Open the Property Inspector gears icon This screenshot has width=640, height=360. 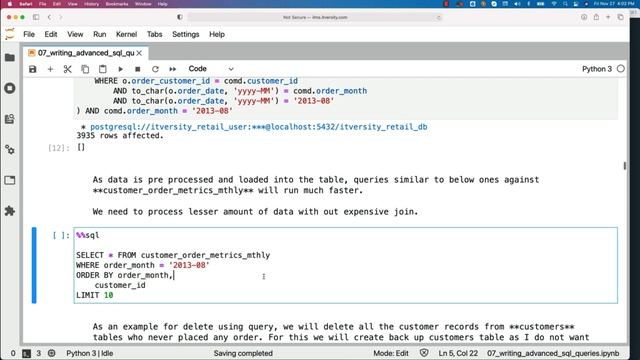[x=10, y=150]
